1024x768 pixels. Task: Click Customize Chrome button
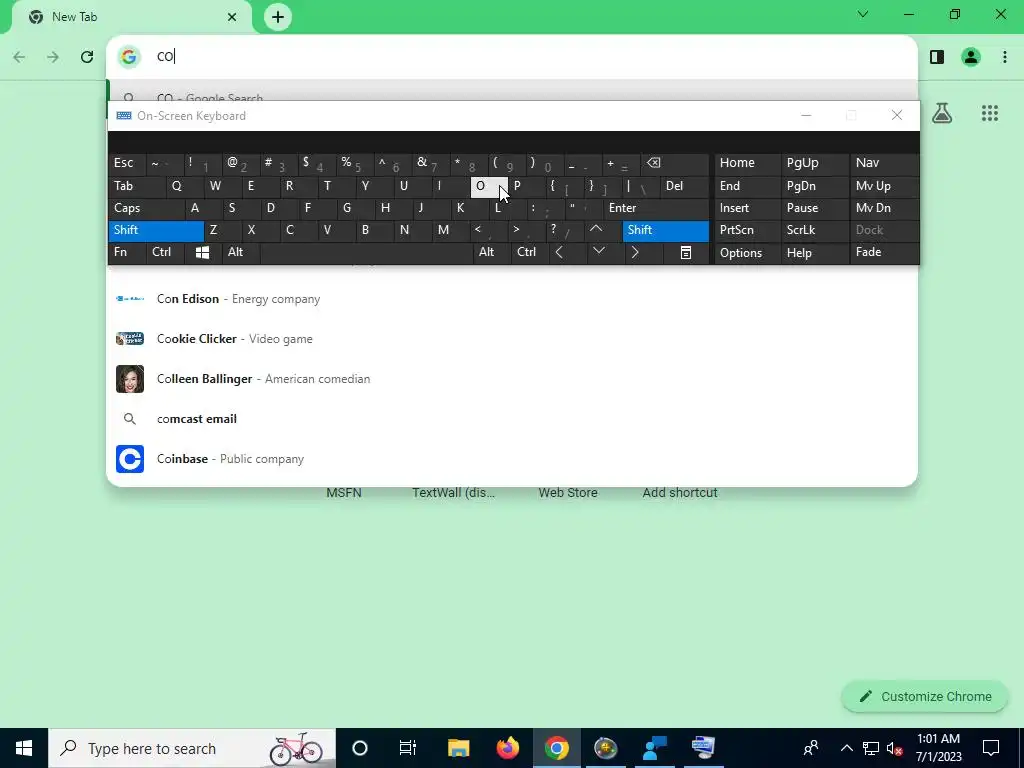[925, 697]
